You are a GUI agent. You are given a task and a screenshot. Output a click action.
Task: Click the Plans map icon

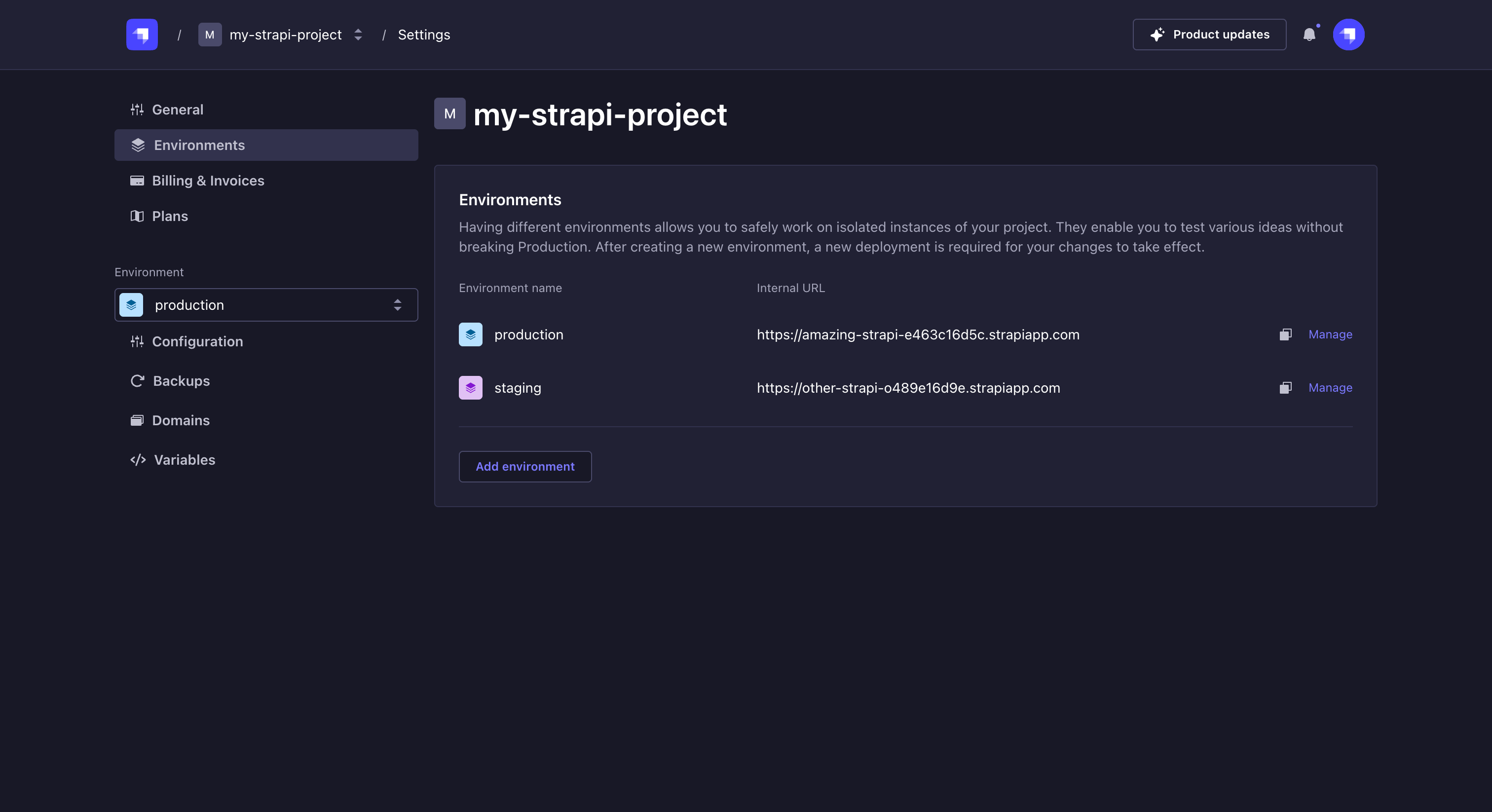tap(137, 216)
